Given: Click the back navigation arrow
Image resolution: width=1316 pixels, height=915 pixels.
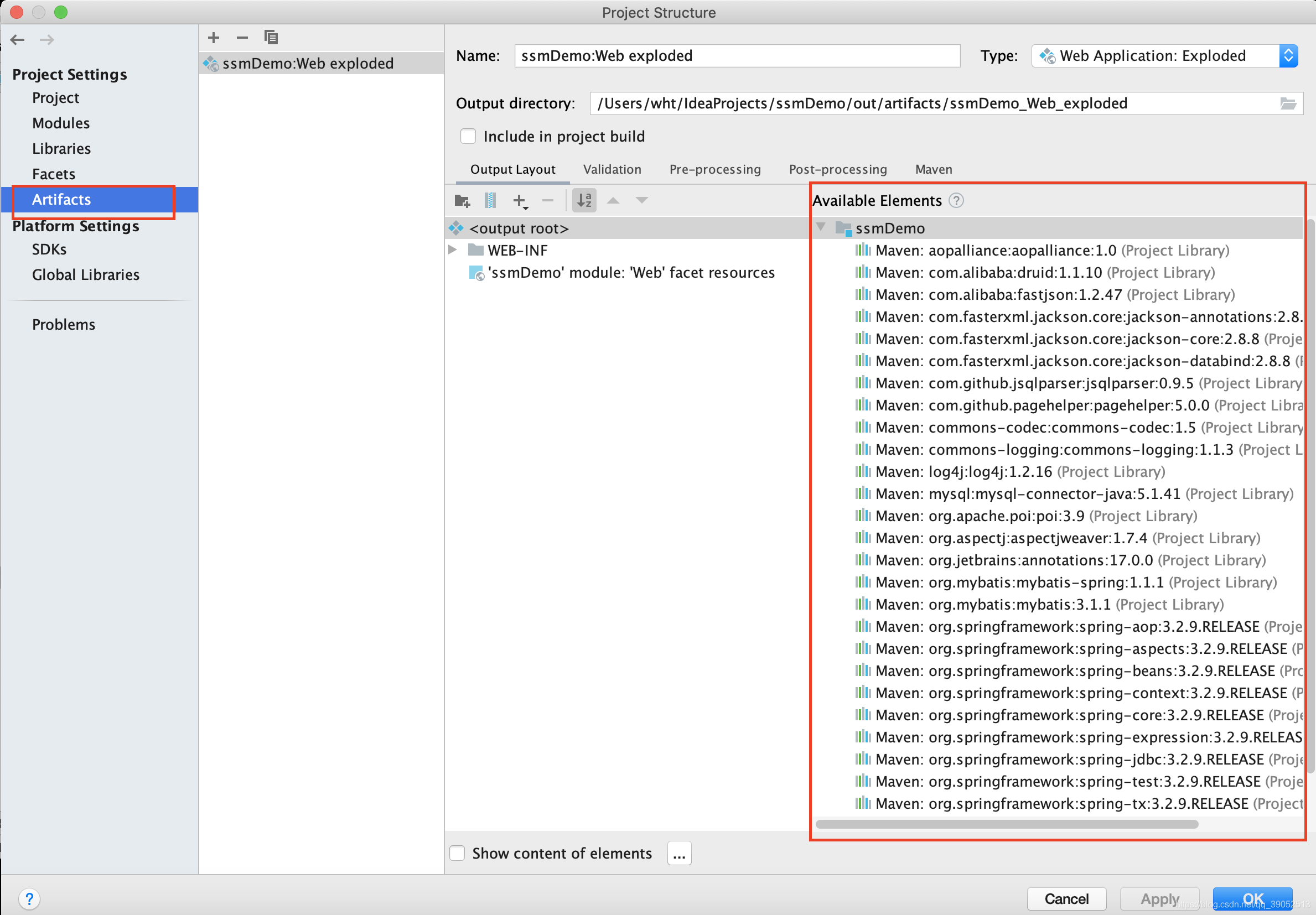Looking at the screenshot, I should click(17, 39).
